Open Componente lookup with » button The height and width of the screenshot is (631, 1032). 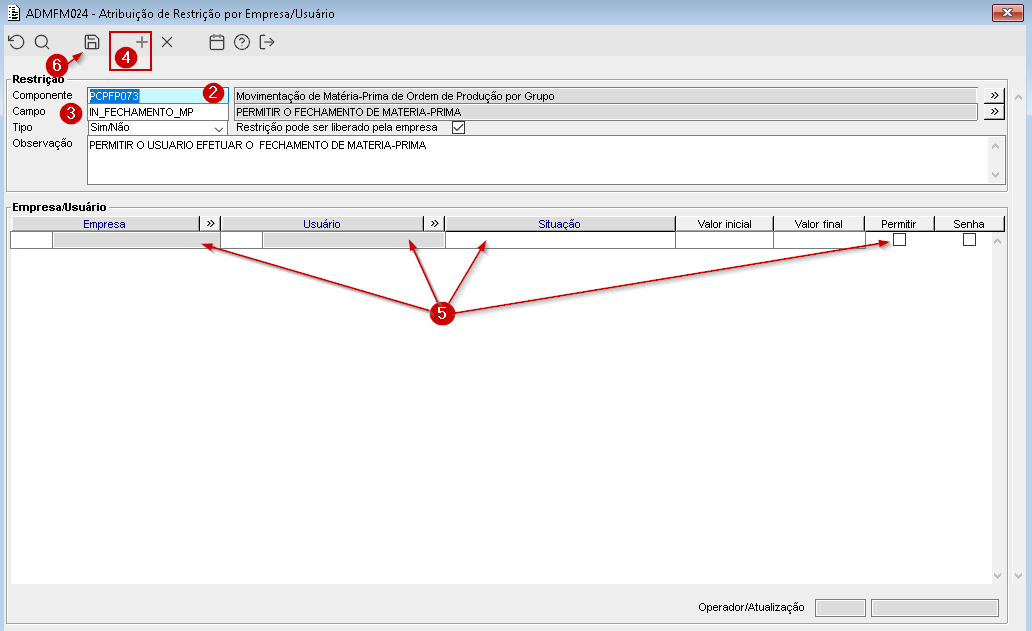(994, 95)
